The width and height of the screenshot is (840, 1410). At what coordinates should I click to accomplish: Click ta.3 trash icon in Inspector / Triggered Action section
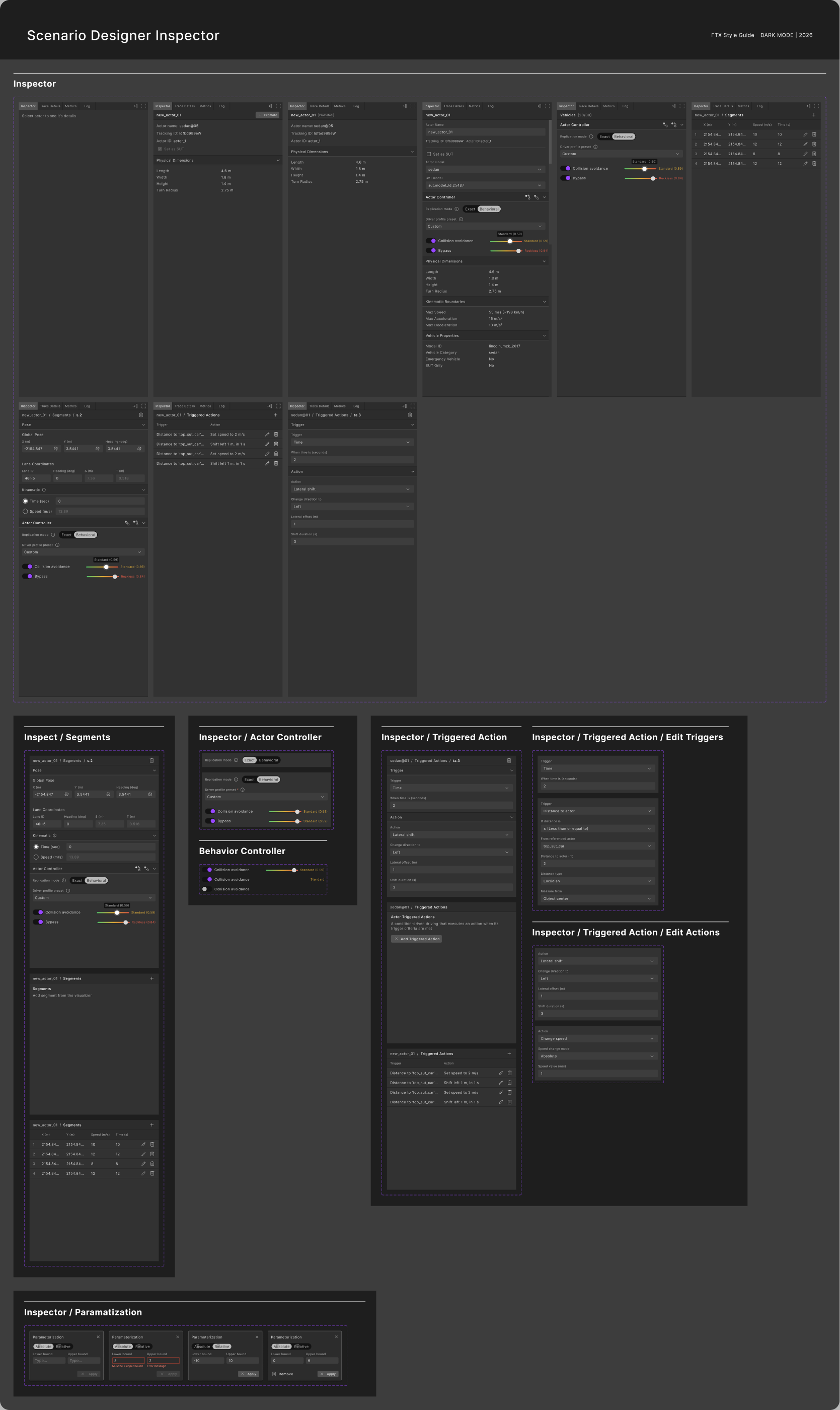[x=509, y=760]
